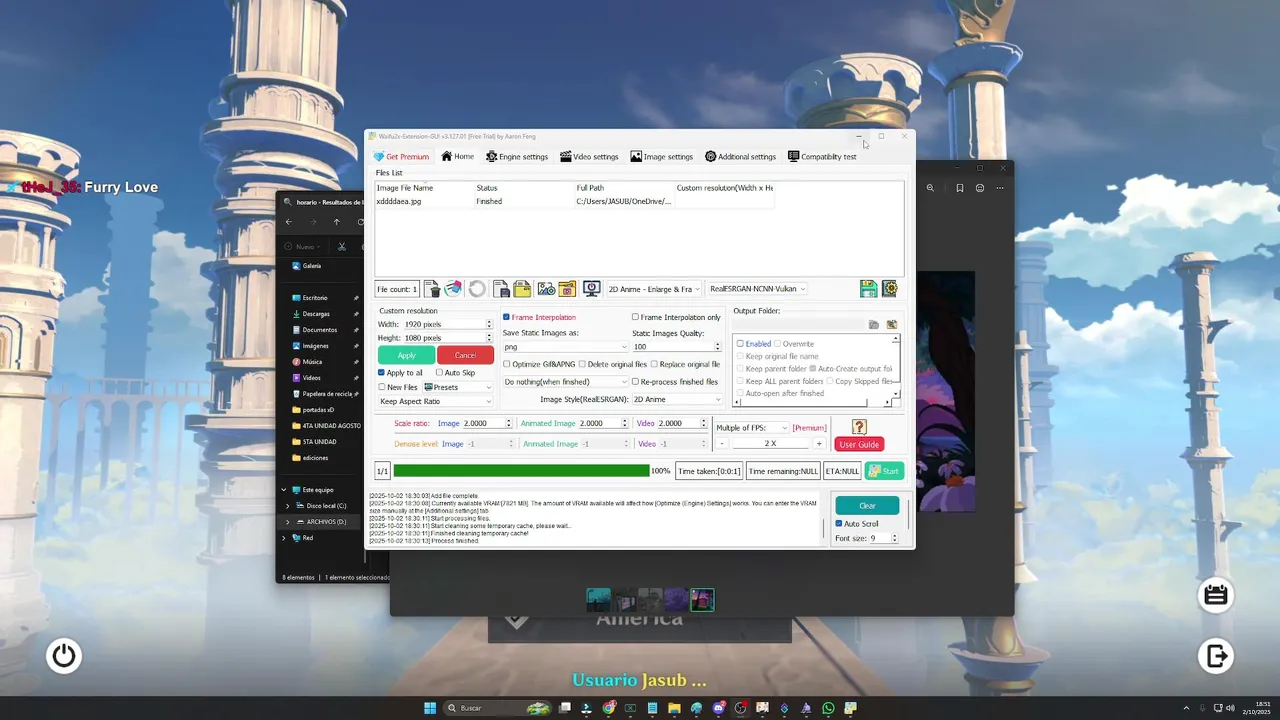Click the plus button next to 2 X multiplier
The image size is (1280, 720).
coord(819,444)
